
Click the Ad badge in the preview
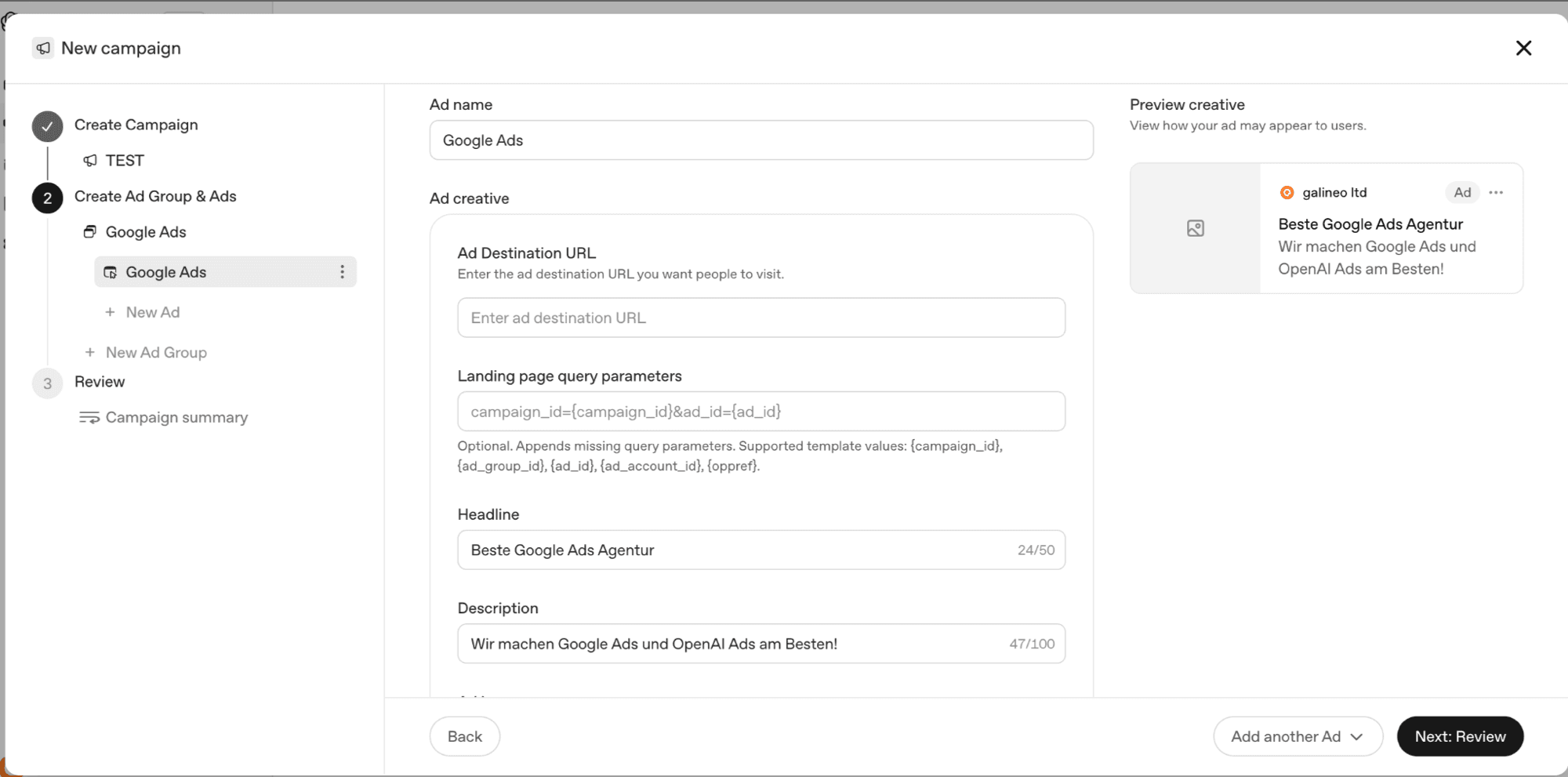point(1462,193)
